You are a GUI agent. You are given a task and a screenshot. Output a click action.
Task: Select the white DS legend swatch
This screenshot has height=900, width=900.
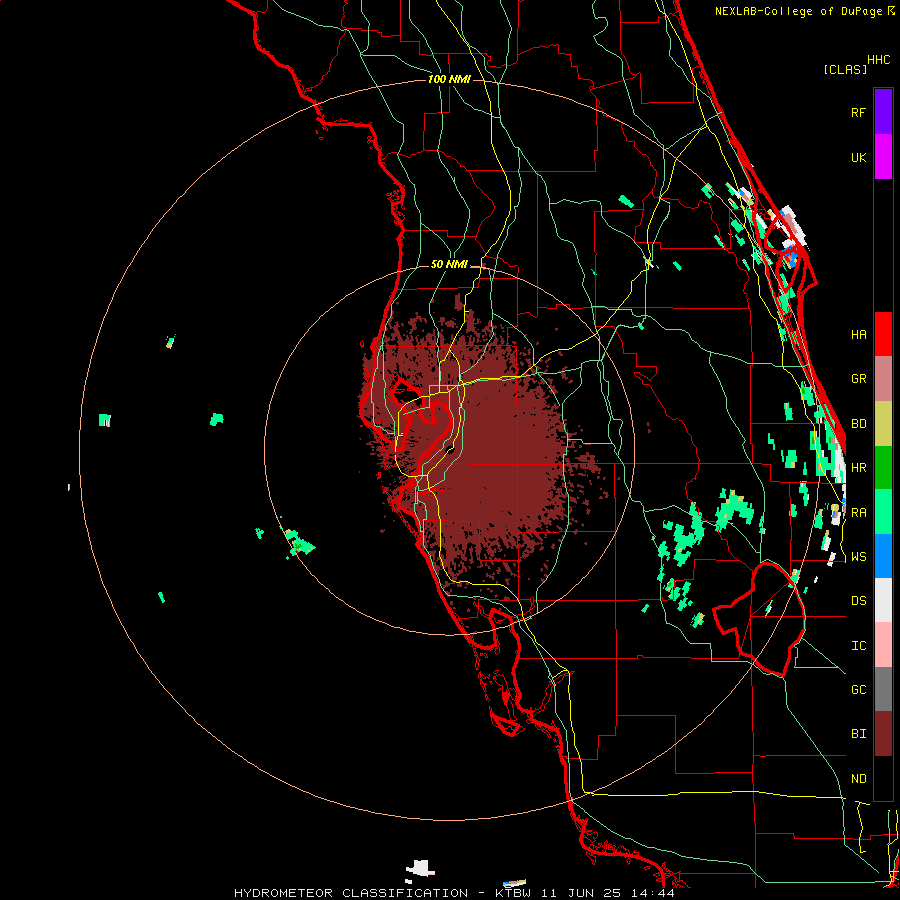click(x=883, y=600)
